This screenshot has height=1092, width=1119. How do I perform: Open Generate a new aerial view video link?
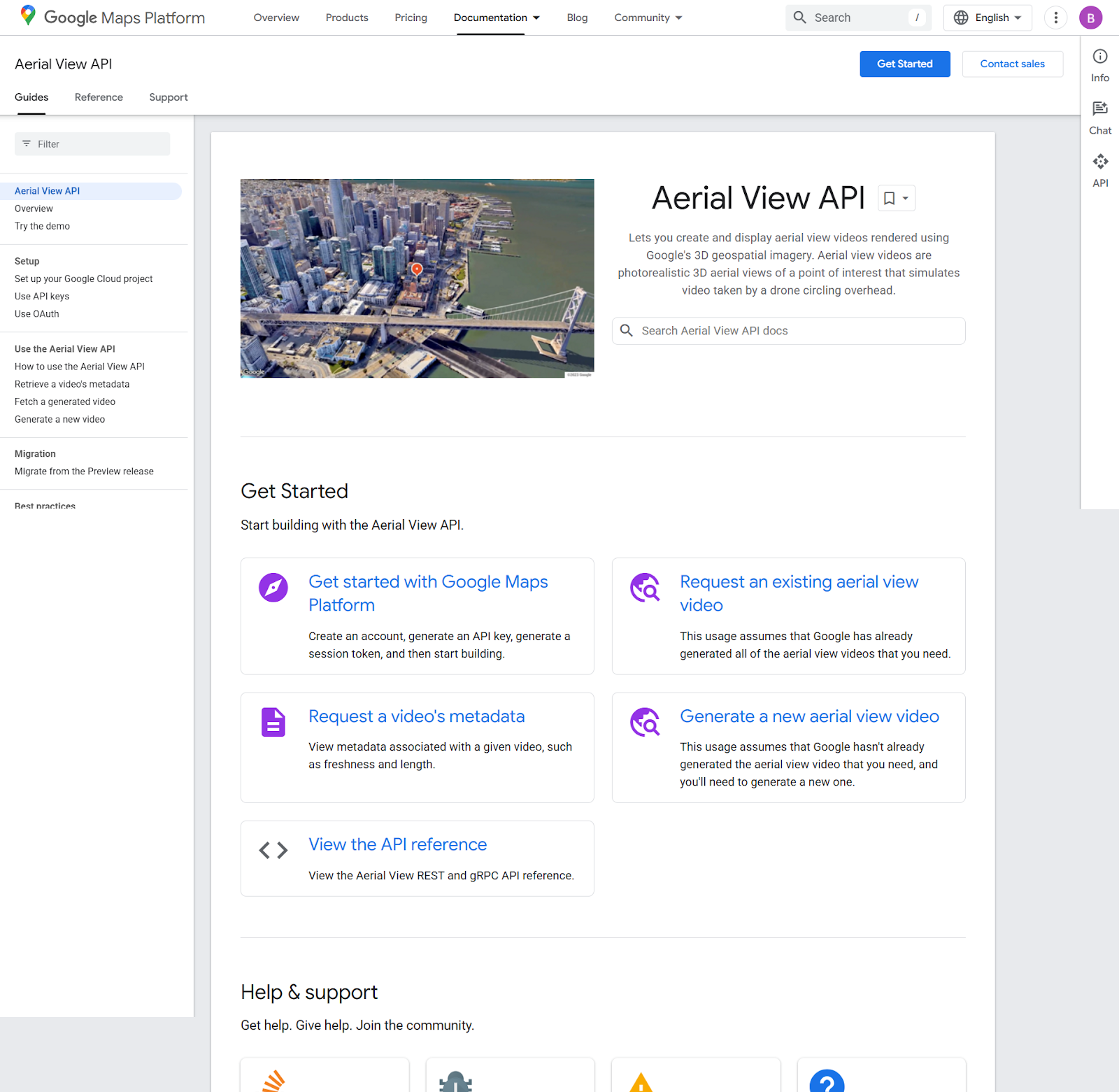(809, 716)
